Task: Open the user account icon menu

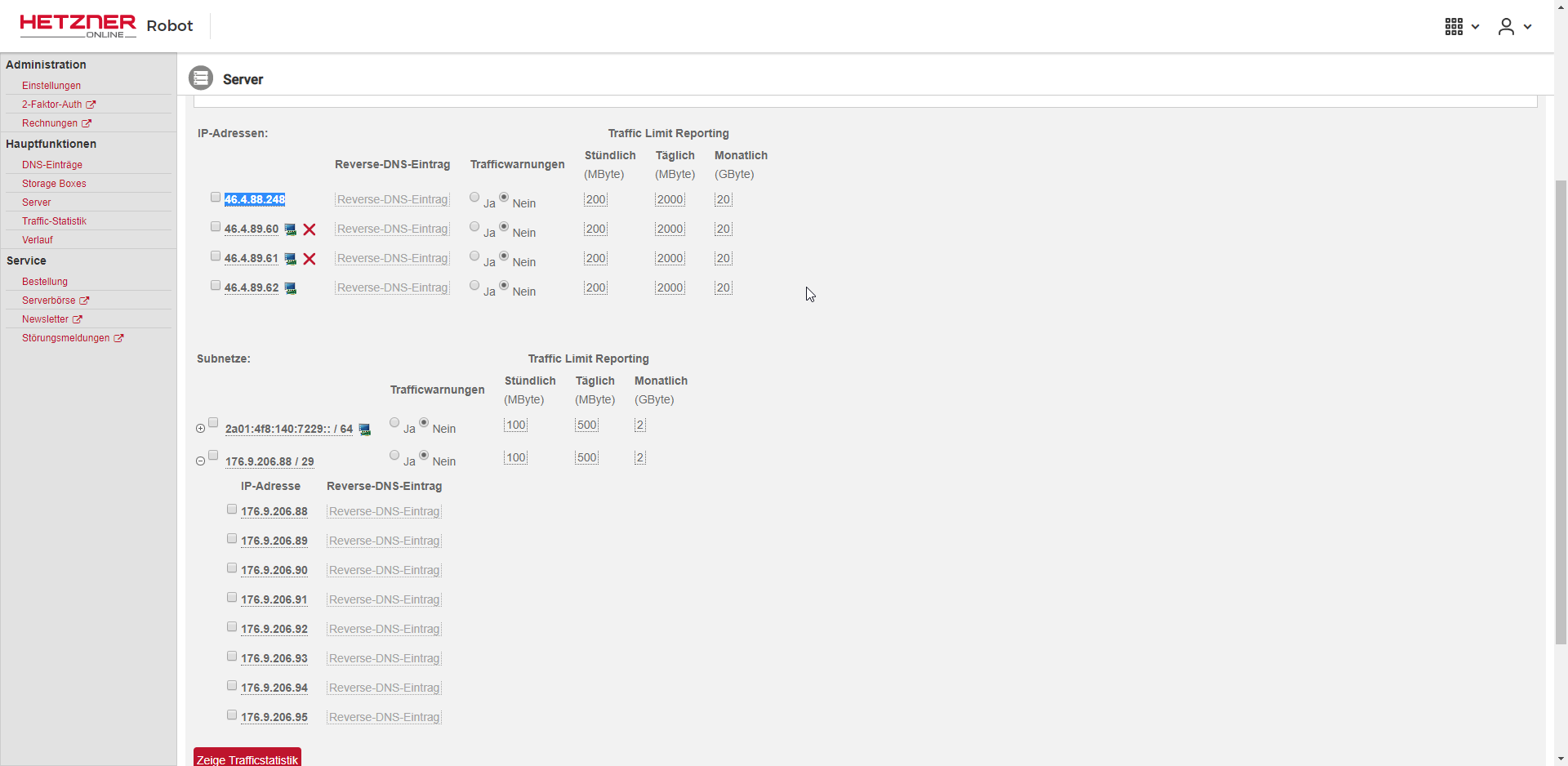Action: [x=1506, y=27]
